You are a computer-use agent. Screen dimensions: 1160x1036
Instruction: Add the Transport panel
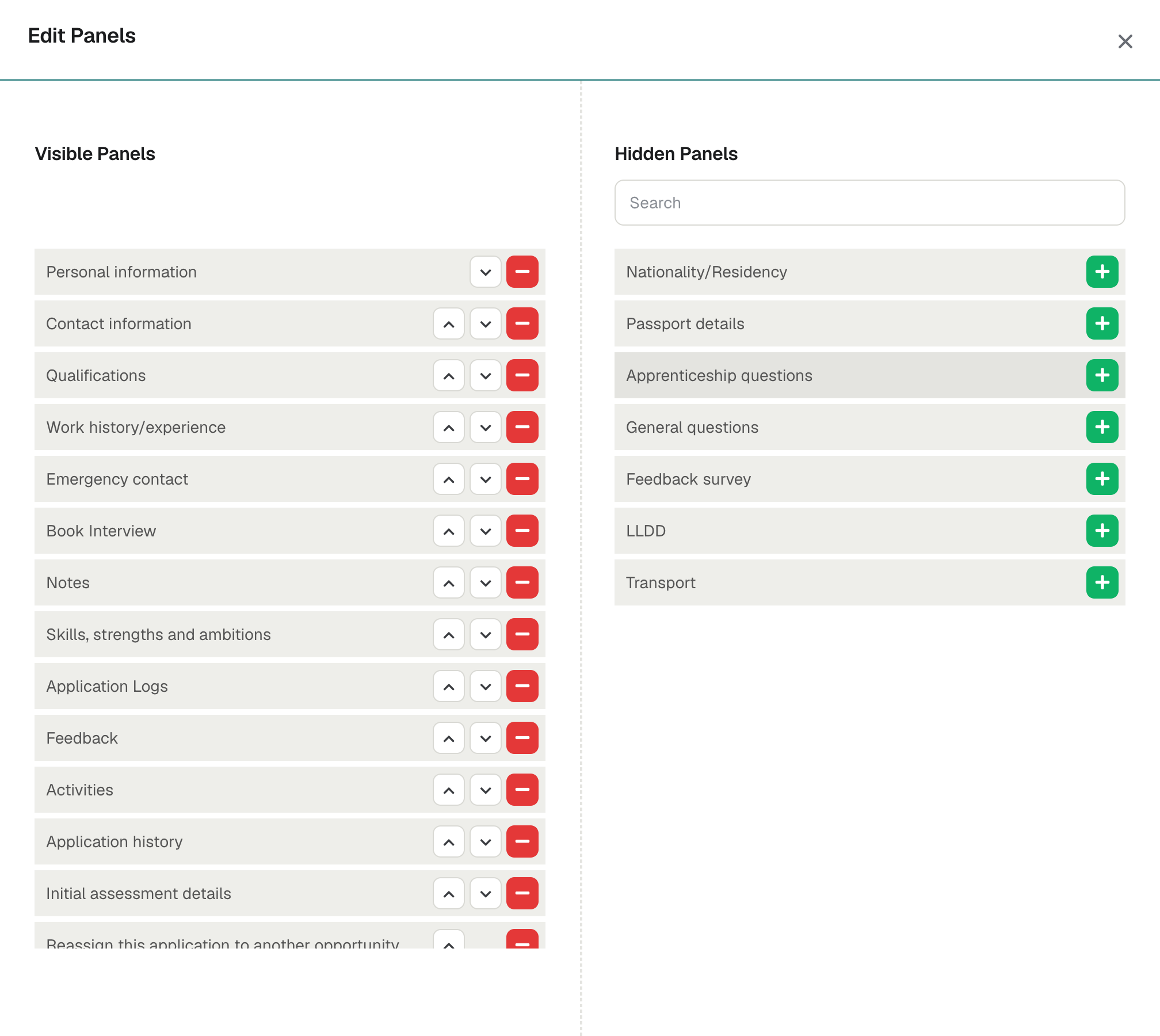coord(1102,582)
